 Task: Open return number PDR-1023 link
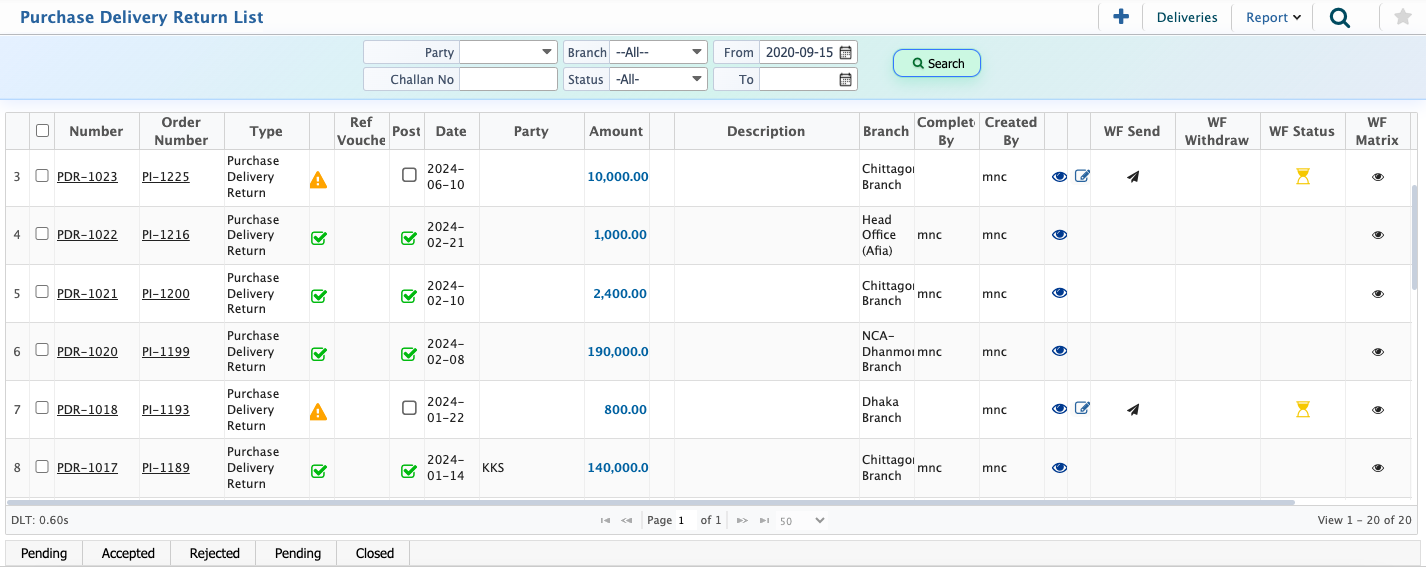[87, 177]
